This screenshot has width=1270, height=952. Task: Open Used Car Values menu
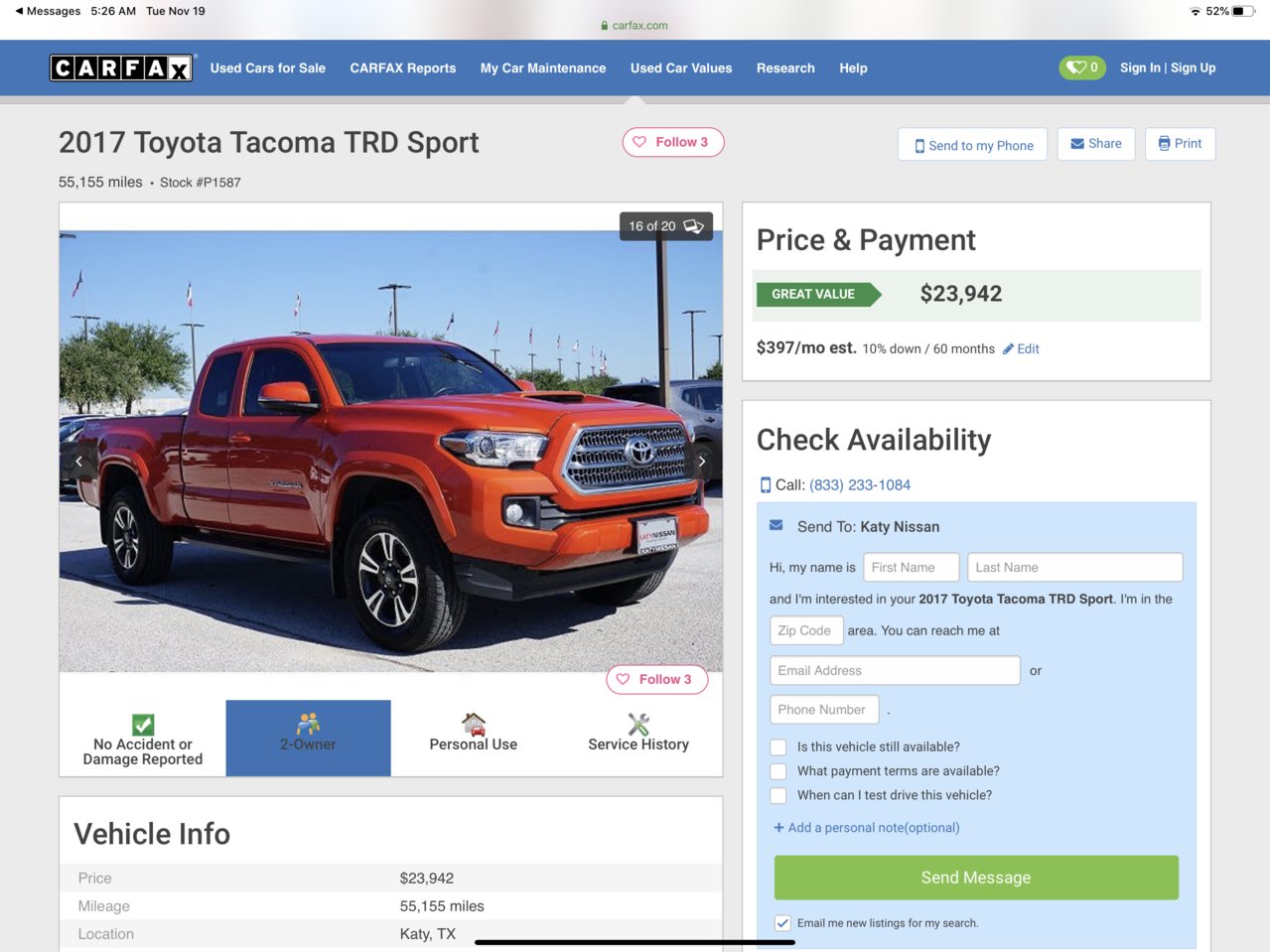click(x=681, y=68)
